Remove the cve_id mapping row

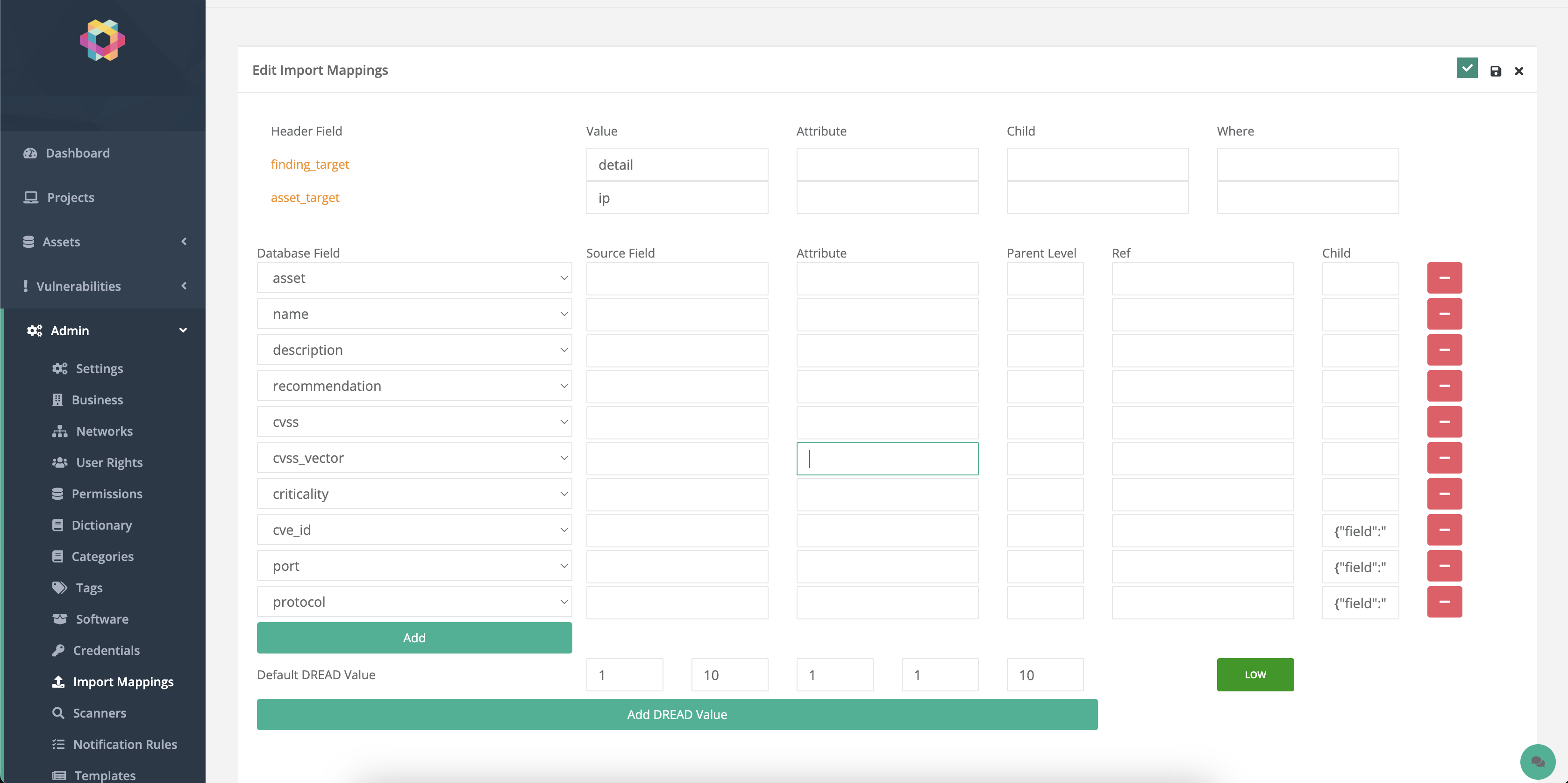[1445, 530]
